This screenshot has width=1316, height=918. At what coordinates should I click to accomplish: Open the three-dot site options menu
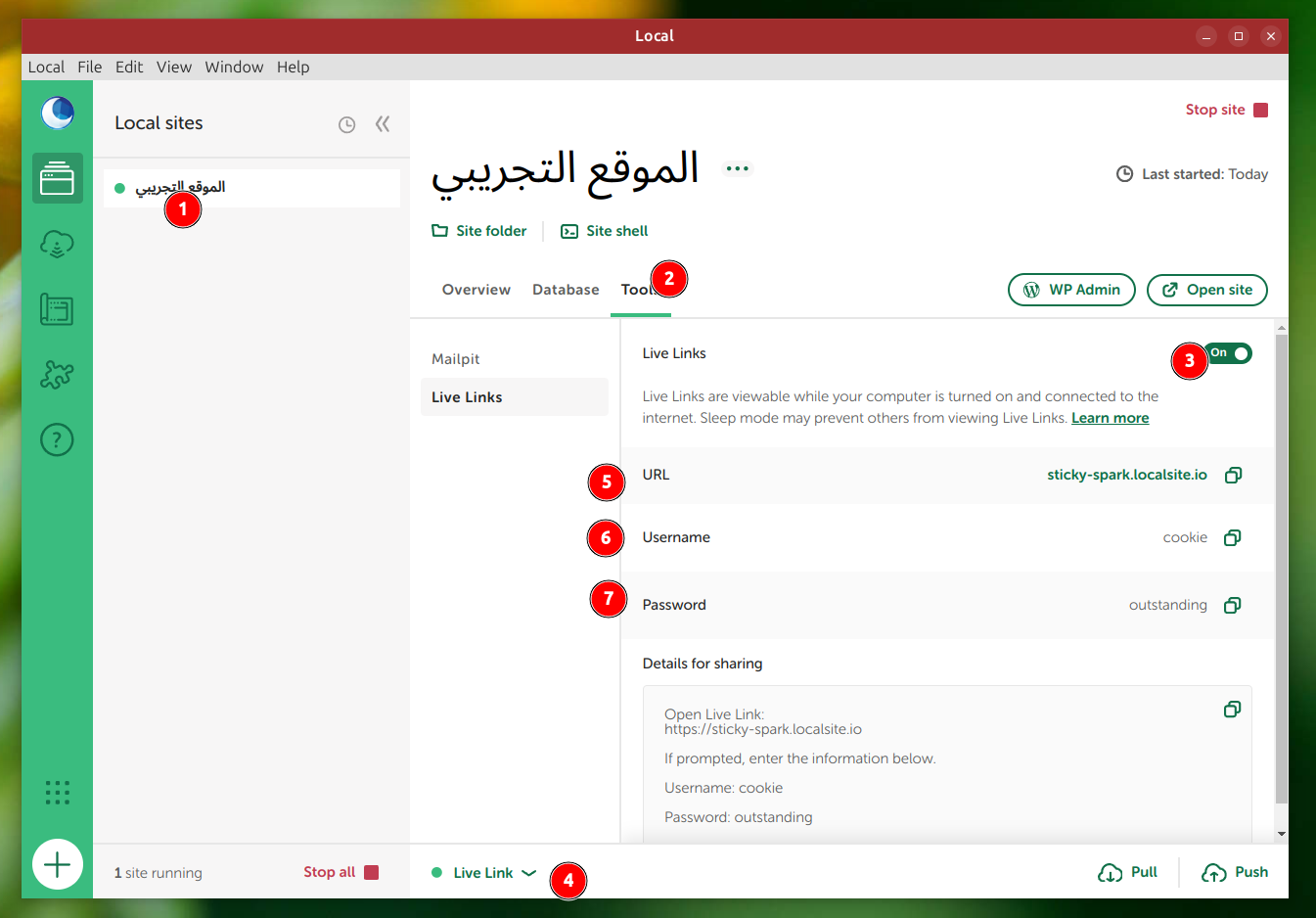[x=738, y=168]
